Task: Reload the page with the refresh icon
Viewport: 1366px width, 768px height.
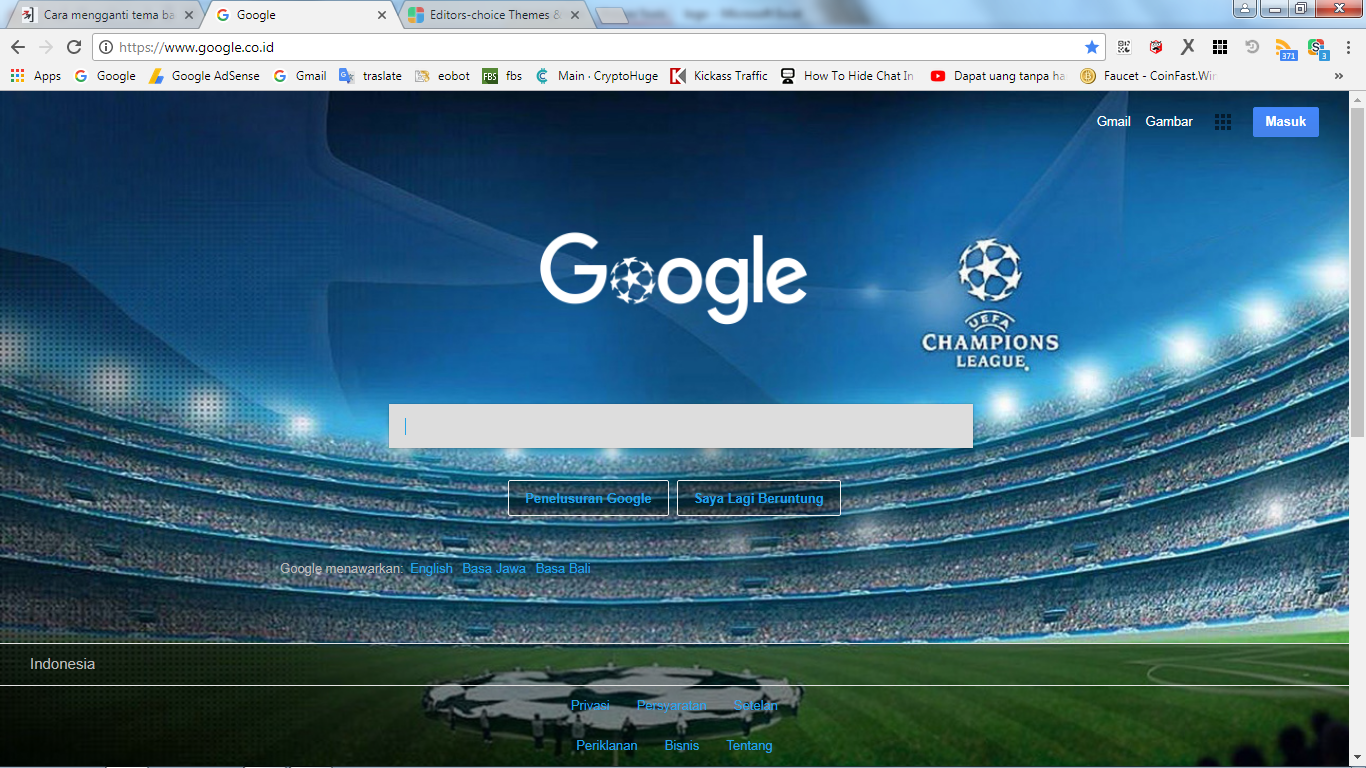Action: (74, 47)
